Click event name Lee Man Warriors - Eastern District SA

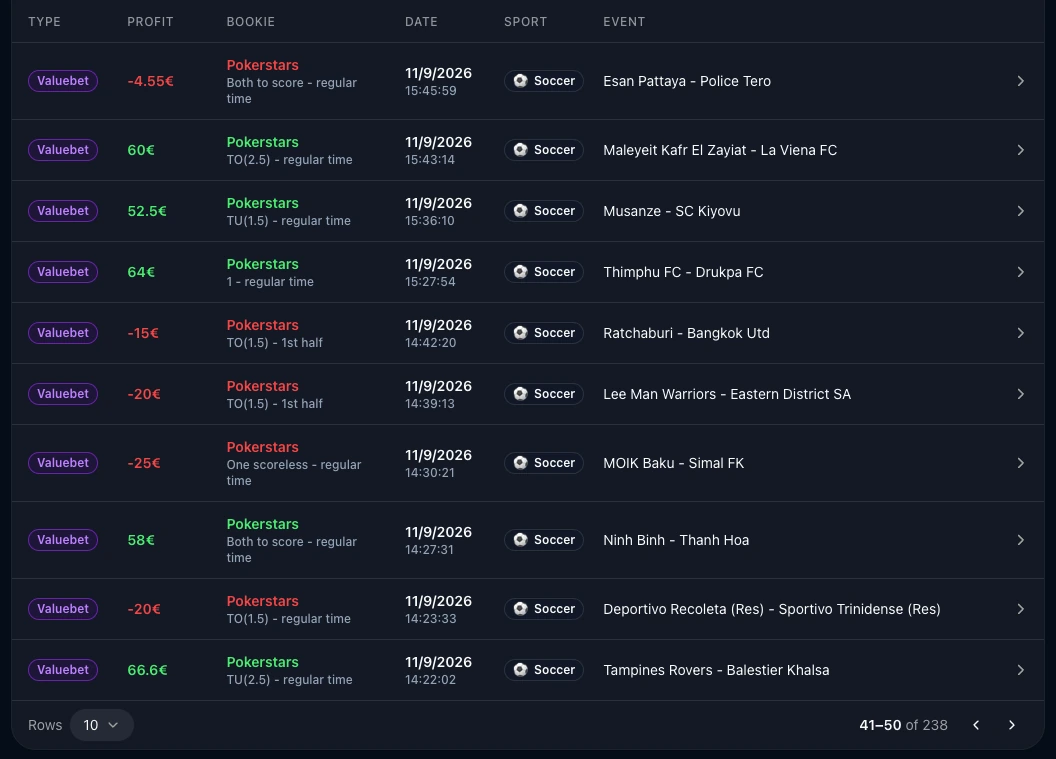tap(727, 394)
